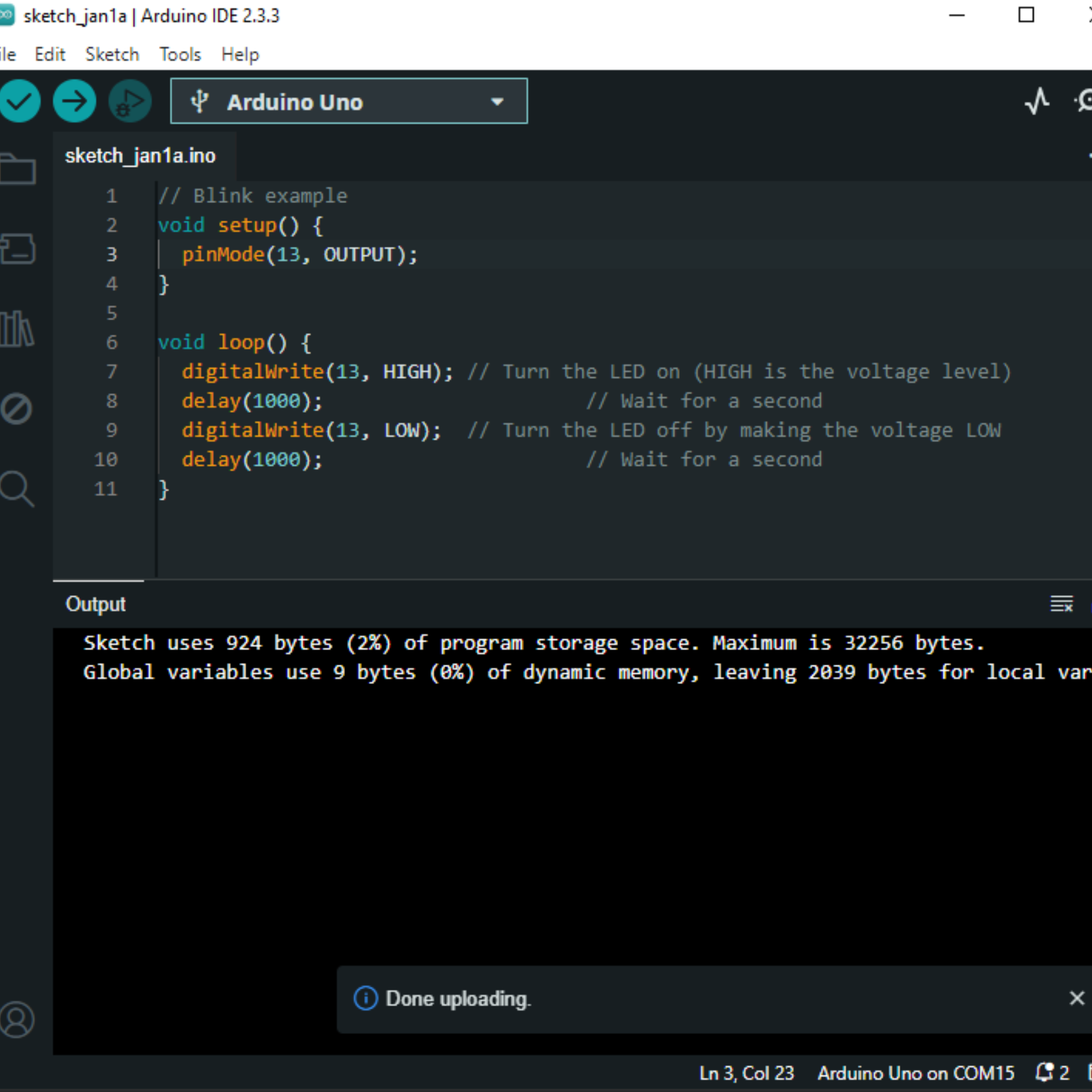Click Turn the LED off comment

pos(734,431)
